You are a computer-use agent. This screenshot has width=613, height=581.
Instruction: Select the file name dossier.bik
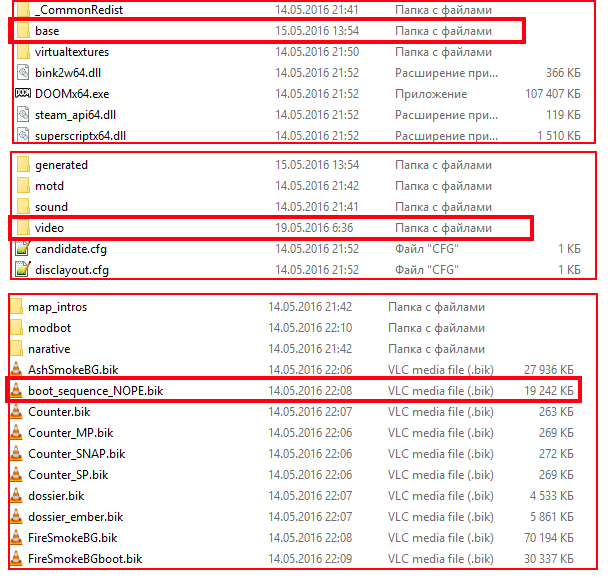[x=56, y=496]
